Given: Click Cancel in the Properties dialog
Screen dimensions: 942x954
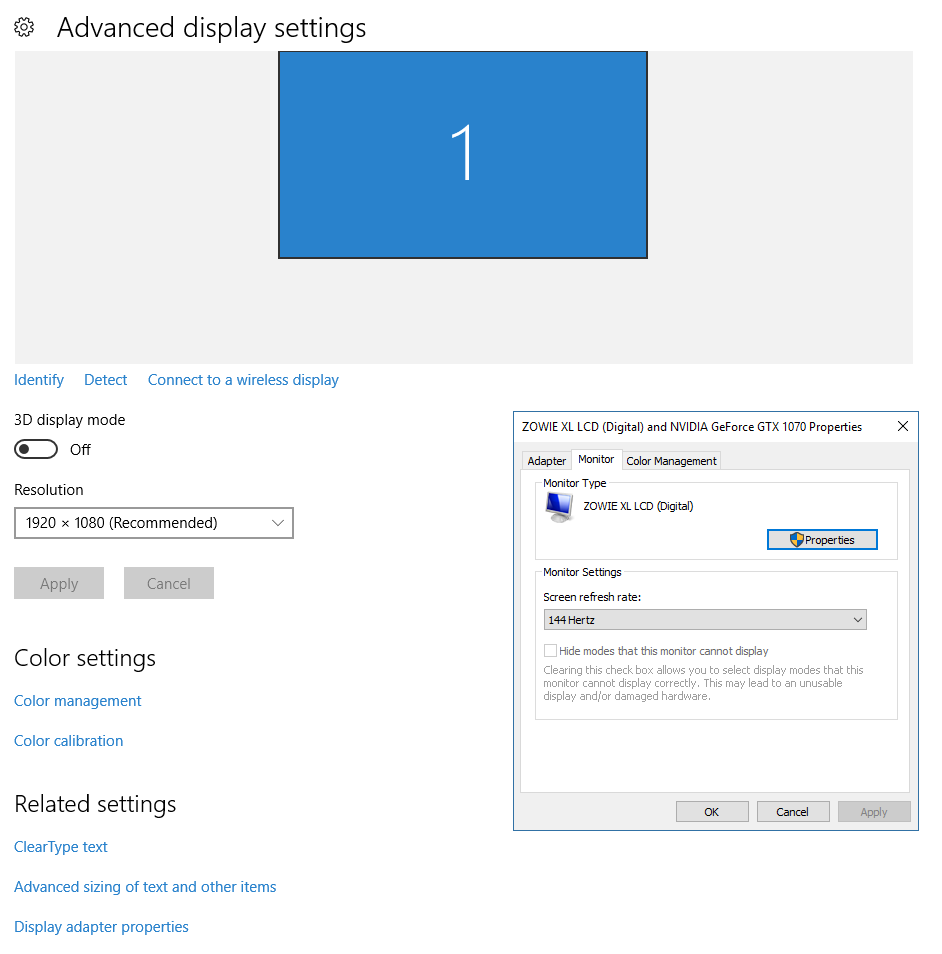Looking at the screenshot, I should (793, 812).
